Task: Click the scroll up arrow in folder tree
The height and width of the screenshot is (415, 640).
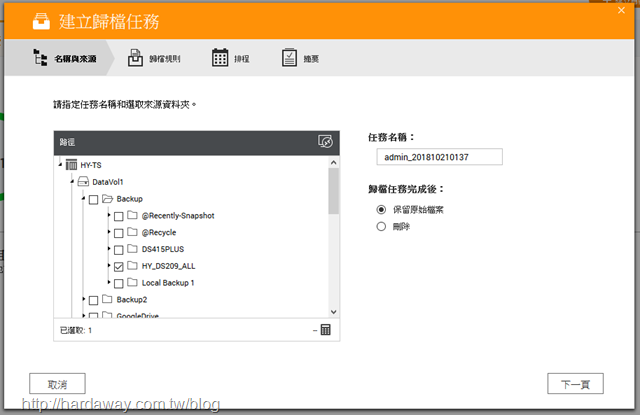Action: pos(333,162)
